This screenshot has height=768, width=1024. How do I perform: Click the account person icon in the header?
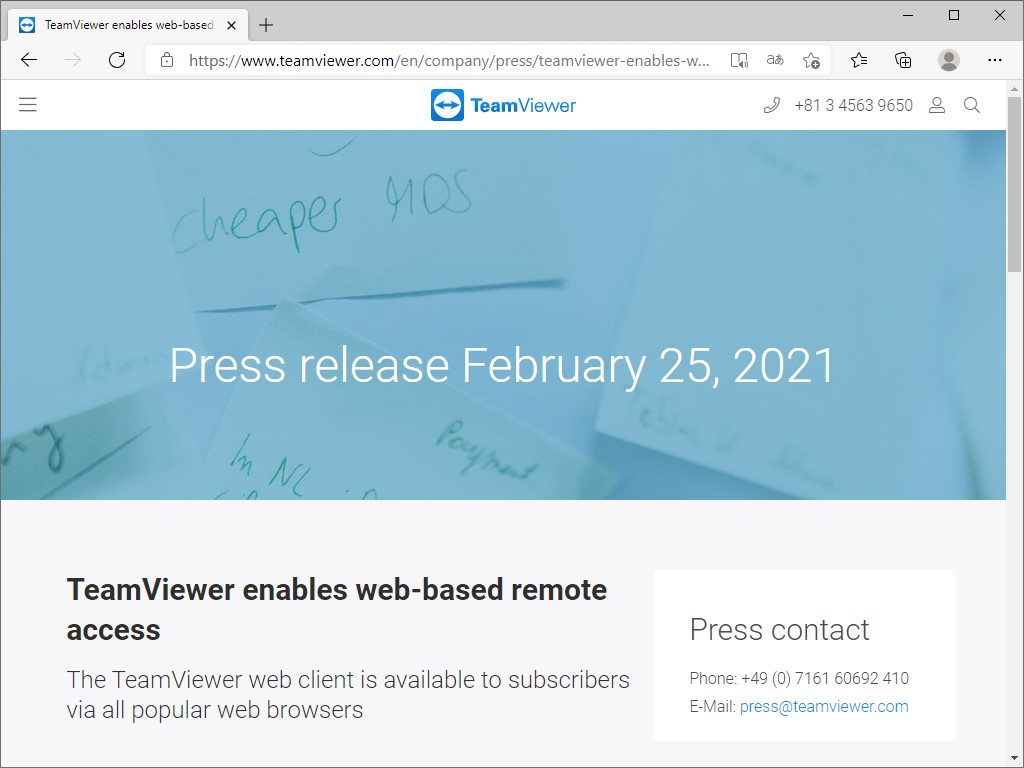[x=936, y=104]
